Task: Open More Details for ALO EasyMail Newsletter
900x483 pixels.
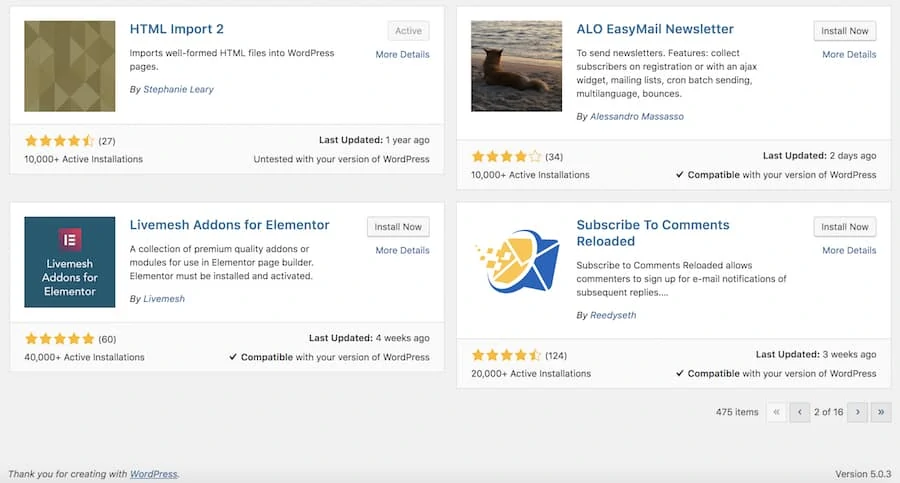Action: tap(849, 54)
